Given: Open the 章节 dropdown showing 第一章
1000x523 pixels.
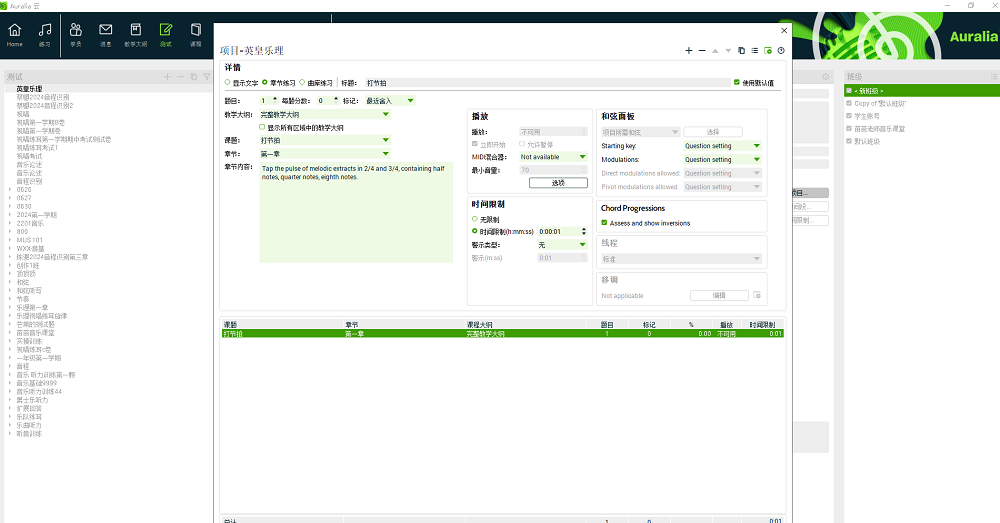Looking at the screenshot, I should click(x=325, y=154).
